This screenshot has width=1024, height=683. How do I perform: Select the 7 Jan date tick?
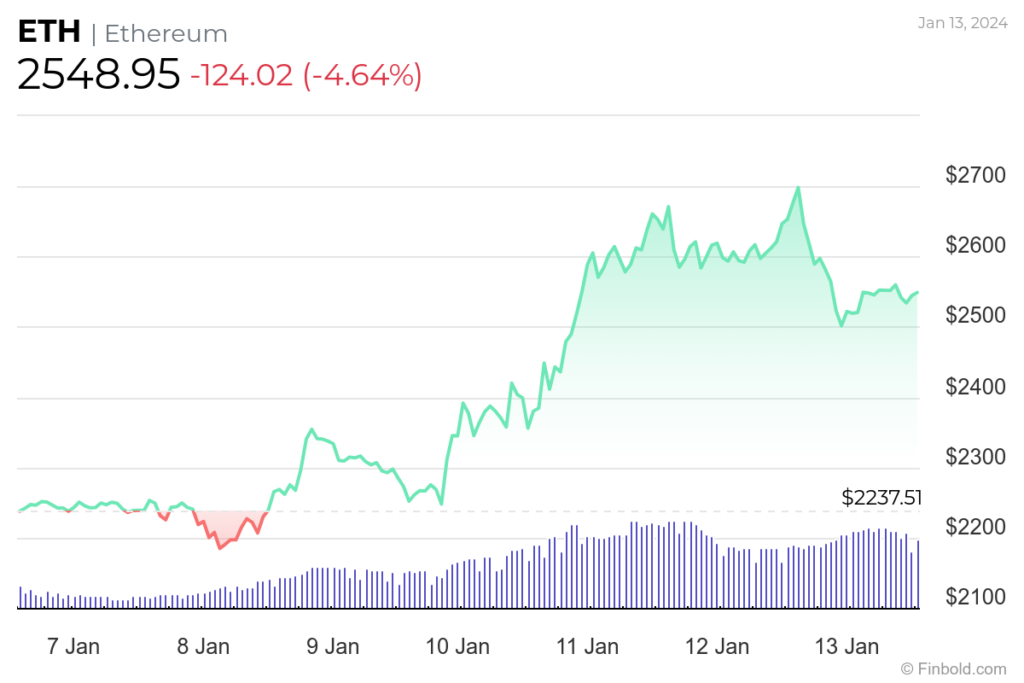pyautogui.click(x=73, y=646)
